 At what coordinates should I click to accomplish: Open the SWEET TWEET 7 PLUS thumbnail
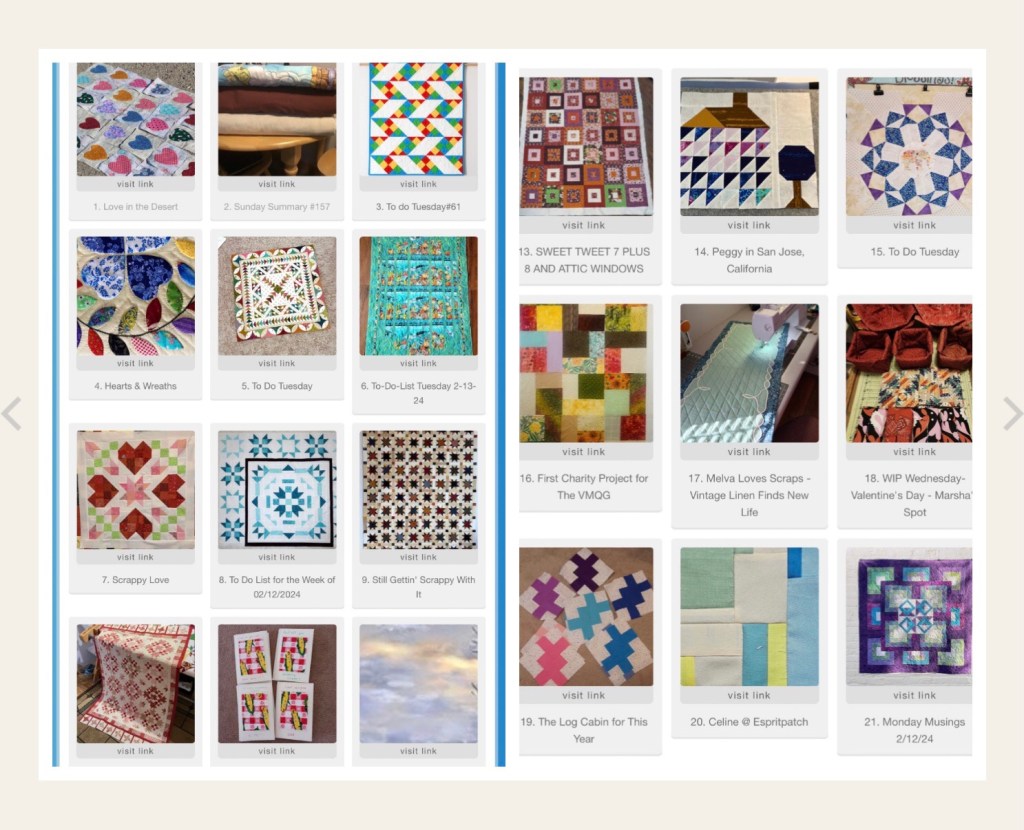click(x=586, y=146)
